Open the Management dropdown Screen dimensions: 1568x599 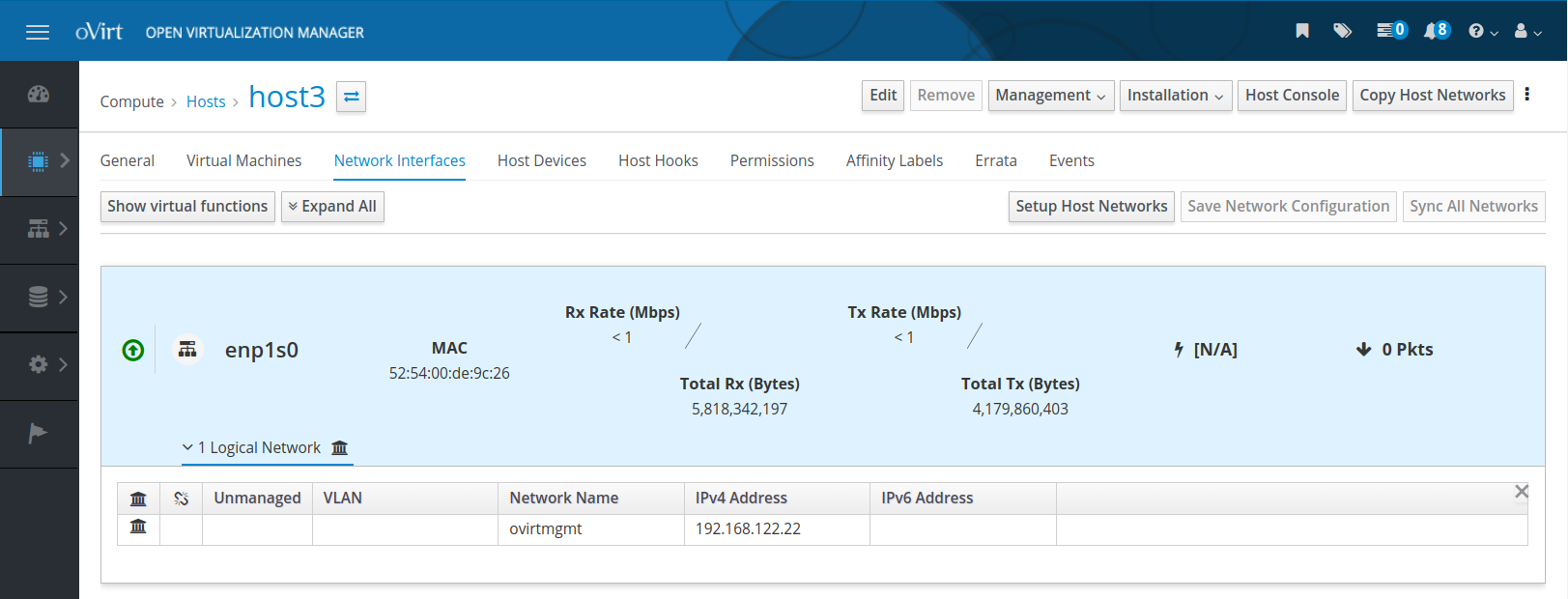point(1050,96)
